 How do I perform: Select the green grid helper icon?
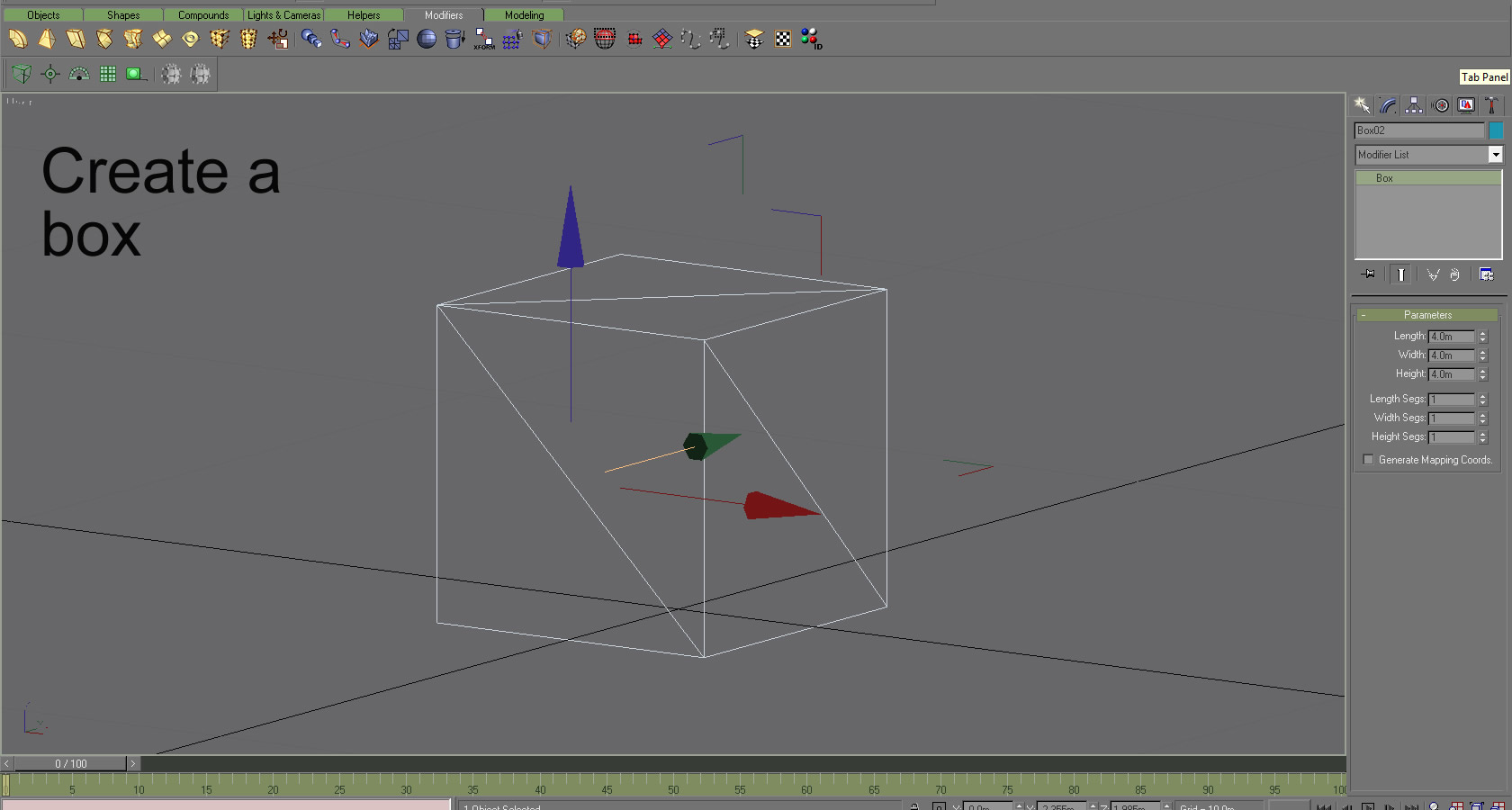[108, 74]
